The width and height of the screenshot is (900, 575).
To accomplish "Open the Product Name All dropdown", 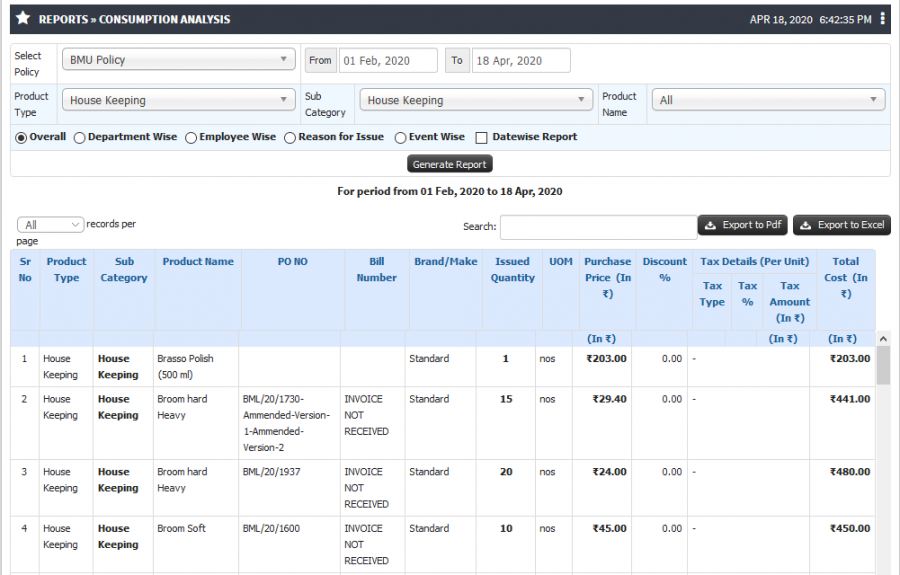I will coord(769,100).
